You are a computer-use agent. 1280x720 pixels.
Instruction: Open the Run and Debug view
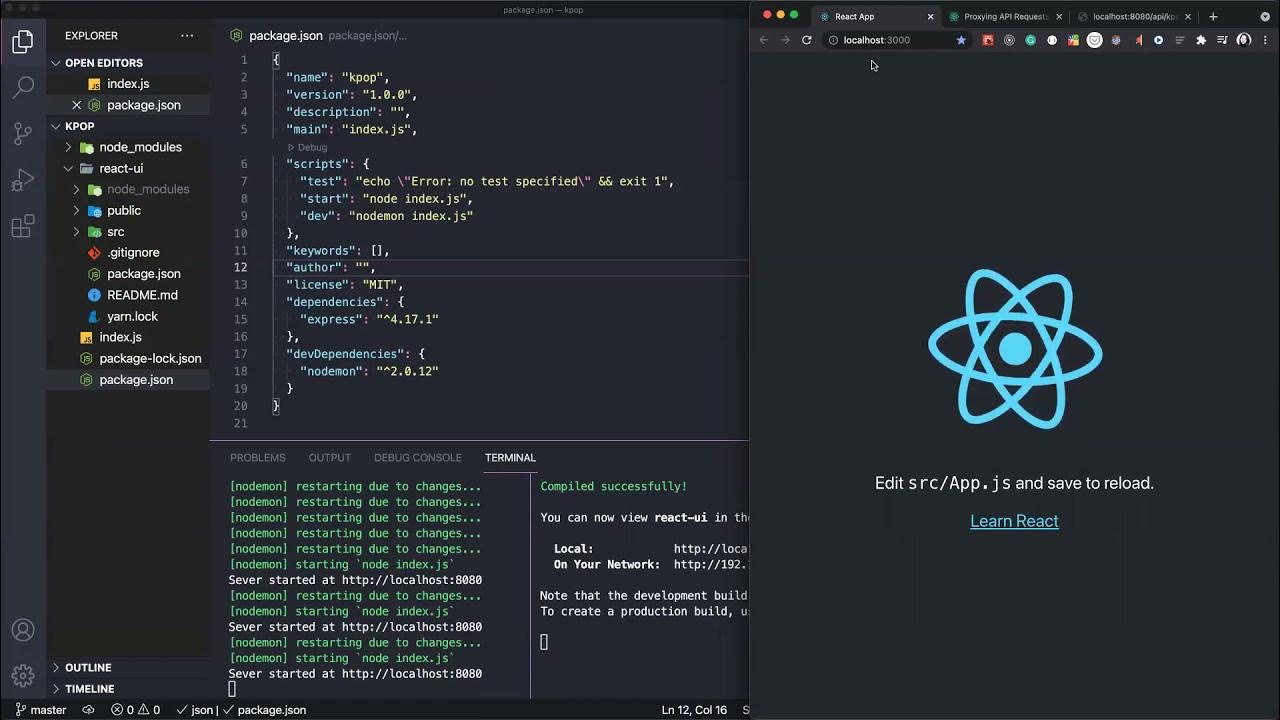click(x=22, y=181)
